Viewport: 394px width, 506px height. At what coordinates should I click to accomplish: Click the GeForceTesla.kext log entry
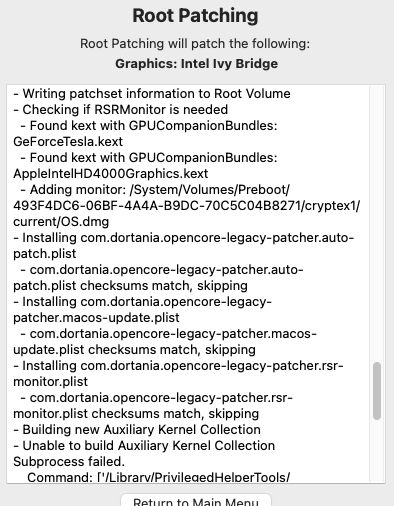click(x=68, y=142)
